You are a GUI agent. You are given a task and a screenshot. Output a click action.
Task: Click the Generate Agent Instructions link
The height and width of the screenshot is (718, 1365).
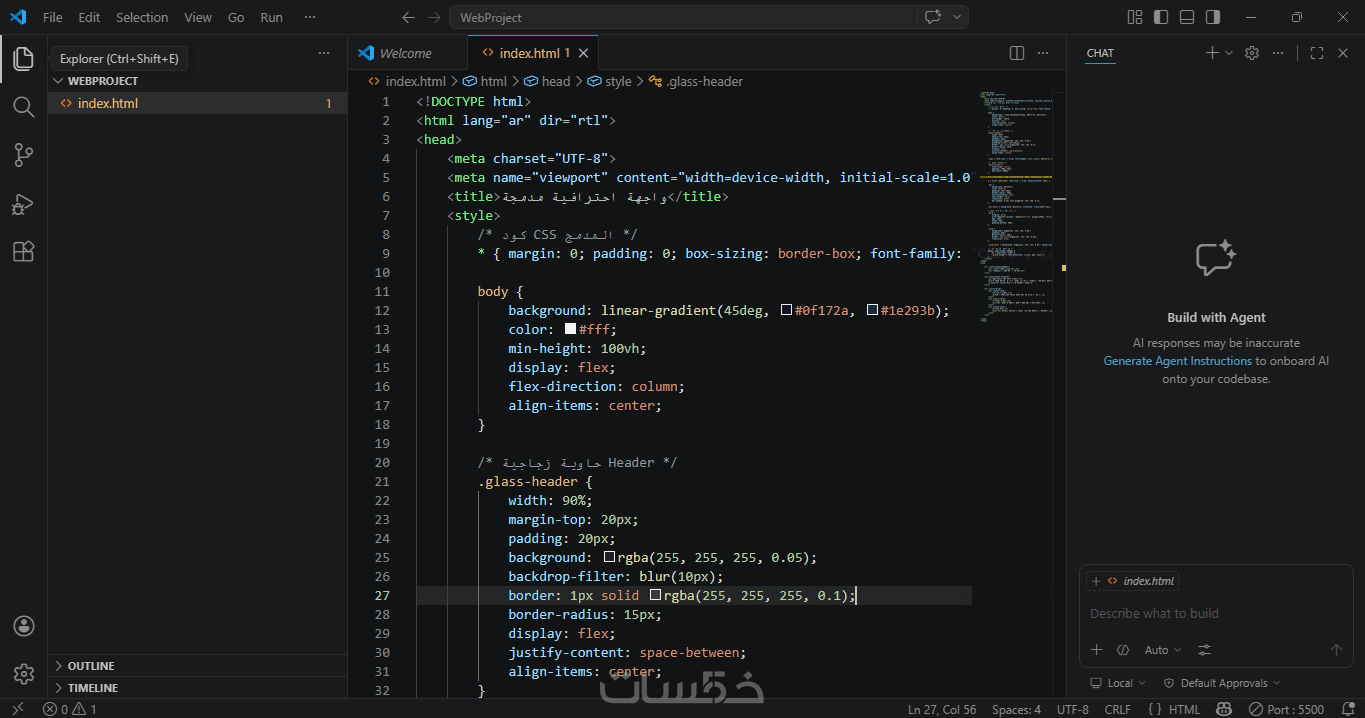pos(1177,361)
